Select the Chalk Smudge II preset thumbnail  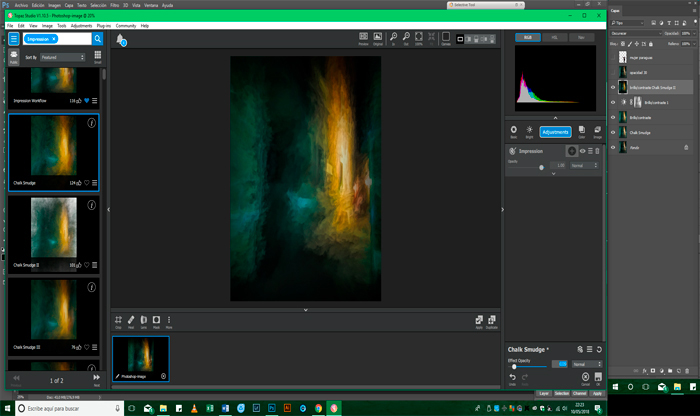(54, 230)
